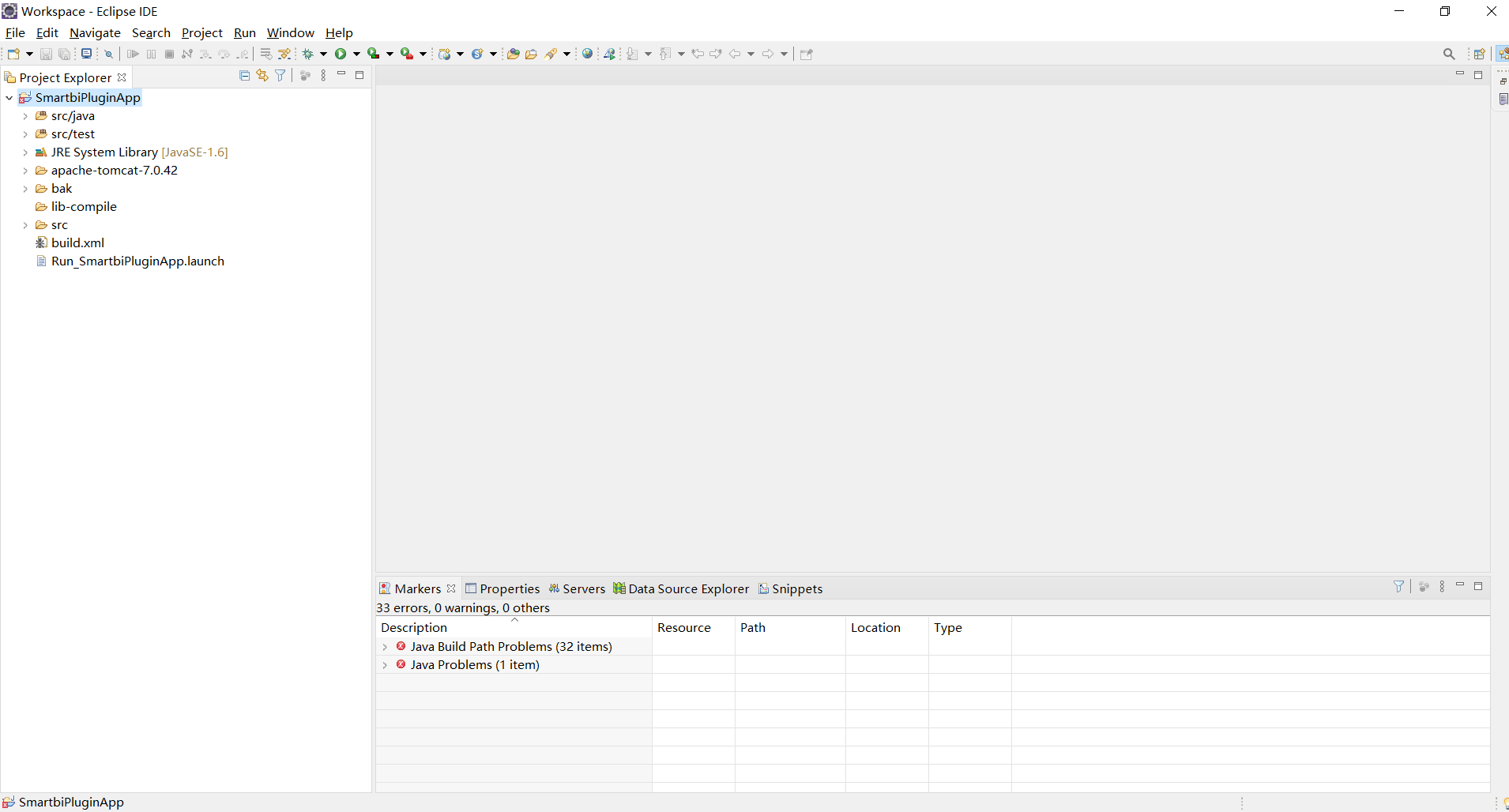Toggle Link with Editor in Project Explorer

262,75
